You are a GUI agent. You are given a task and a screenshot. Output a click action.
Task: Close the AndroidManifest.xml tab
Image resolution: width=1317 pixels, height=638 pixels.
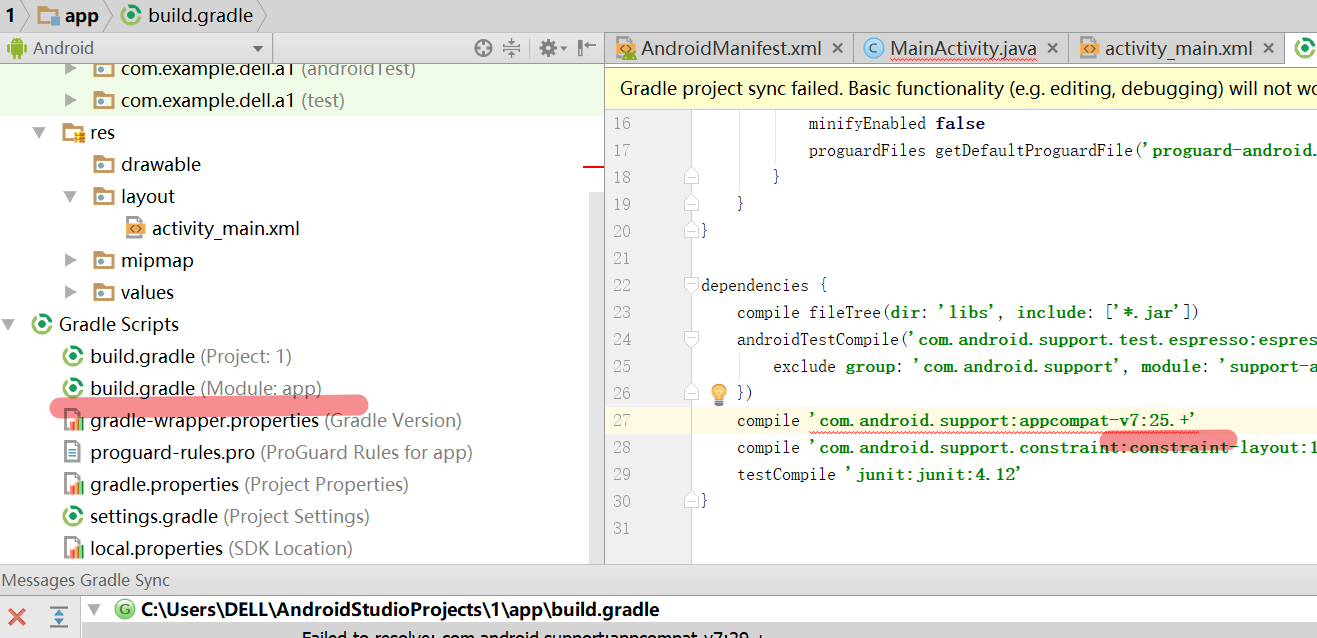tap(837, 48)
